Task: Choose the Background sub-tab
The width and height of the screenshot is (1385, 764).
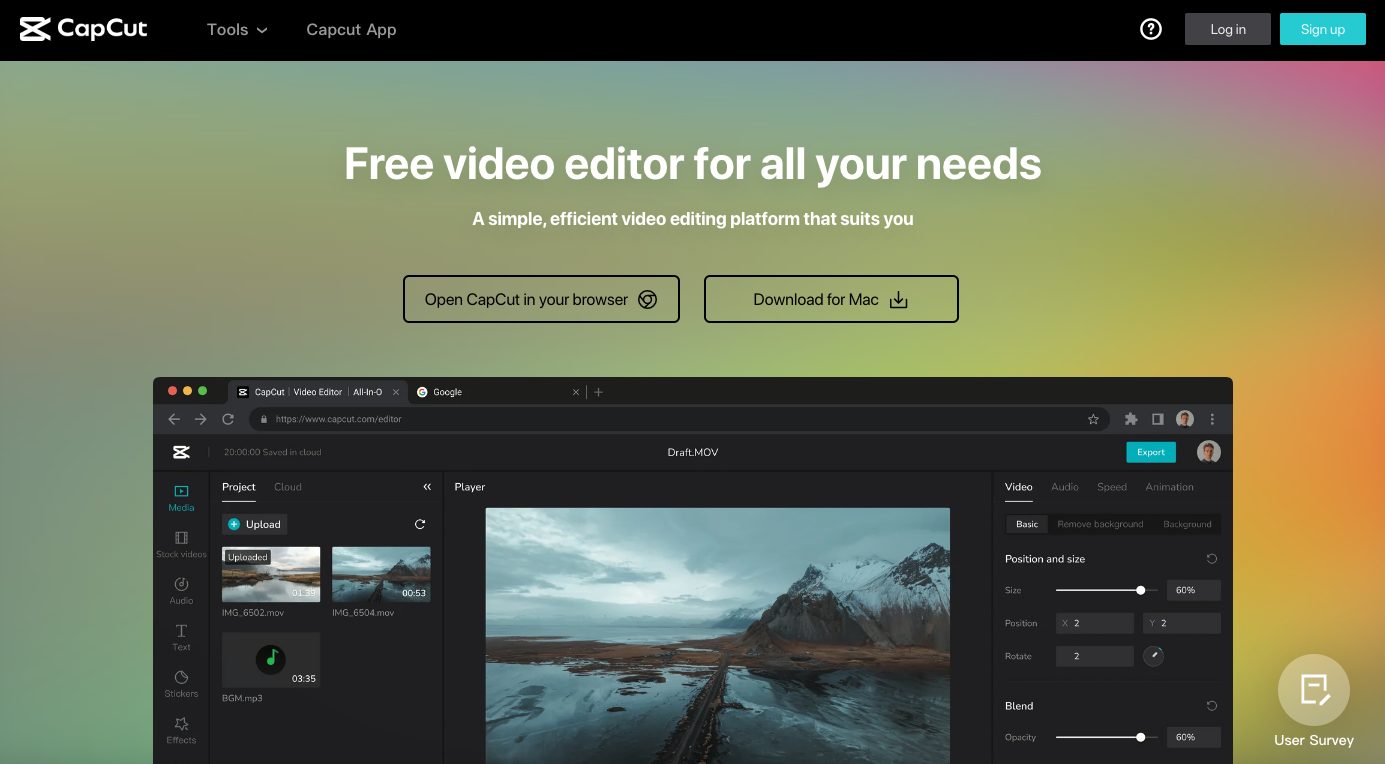Action: pos(1187,524)
